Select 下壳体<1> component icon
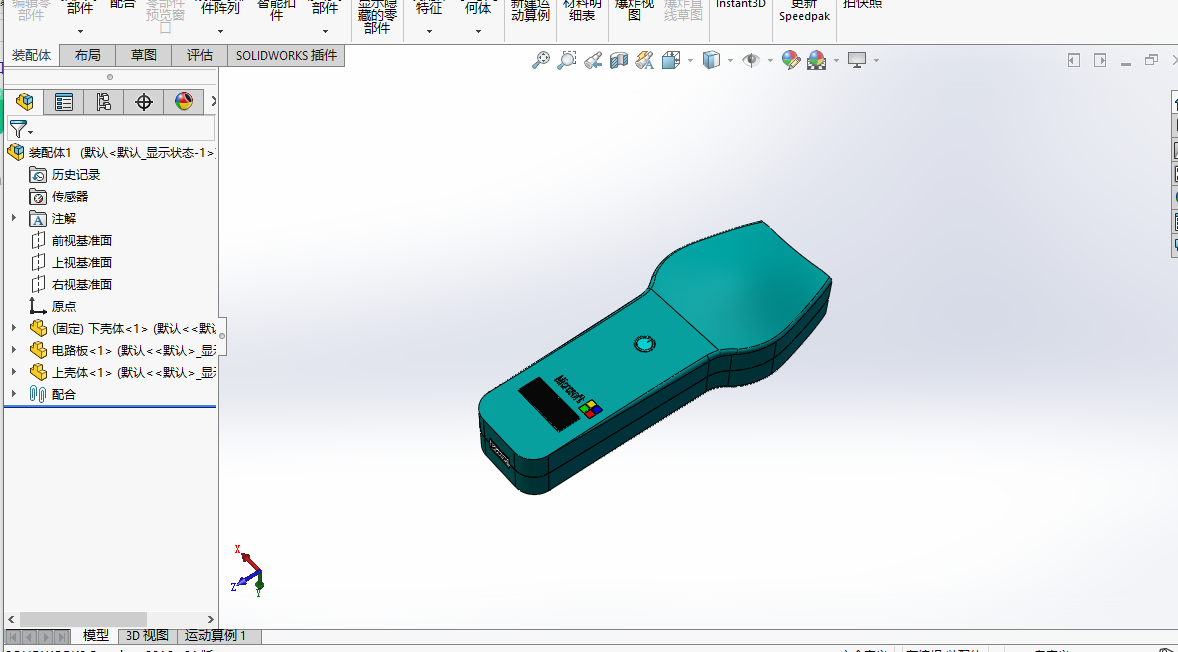Image resolution: width=1178 pixels, height=652 pixels. tap(38, 328)
